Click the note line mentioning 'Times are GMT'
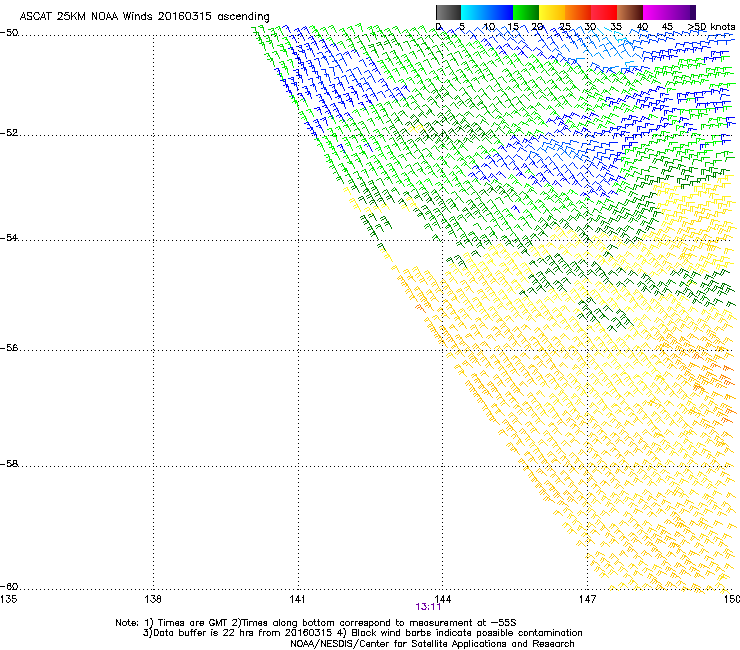This screenshot has height=650, width=740. coord(316,623)
